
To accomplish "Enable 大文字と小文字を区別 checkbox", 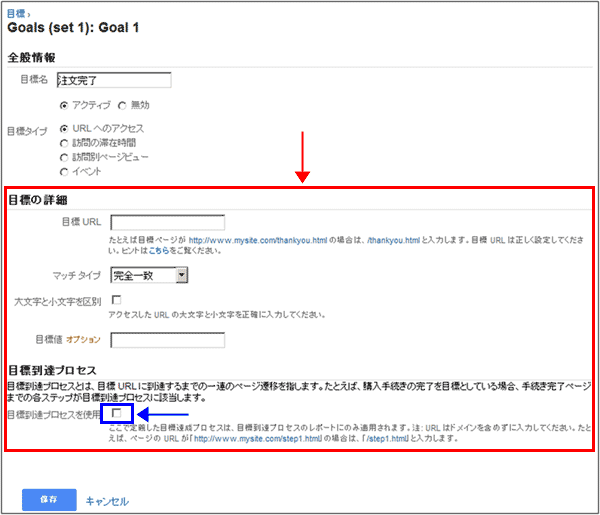I will pos(116,300).
